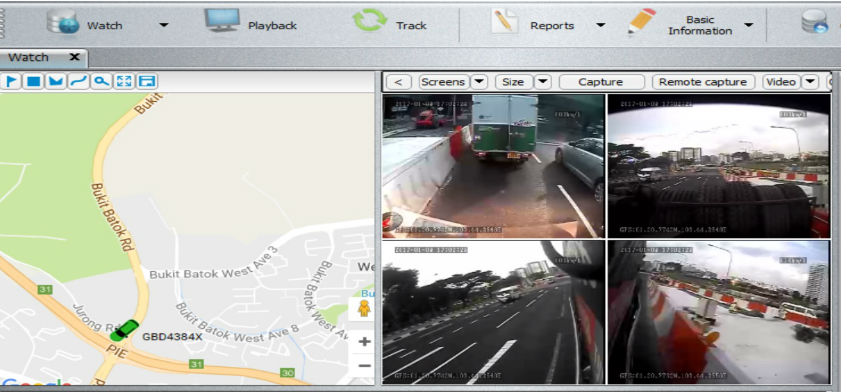
Task: Zoom out the map with minus
Action: [x=365, y=366]
